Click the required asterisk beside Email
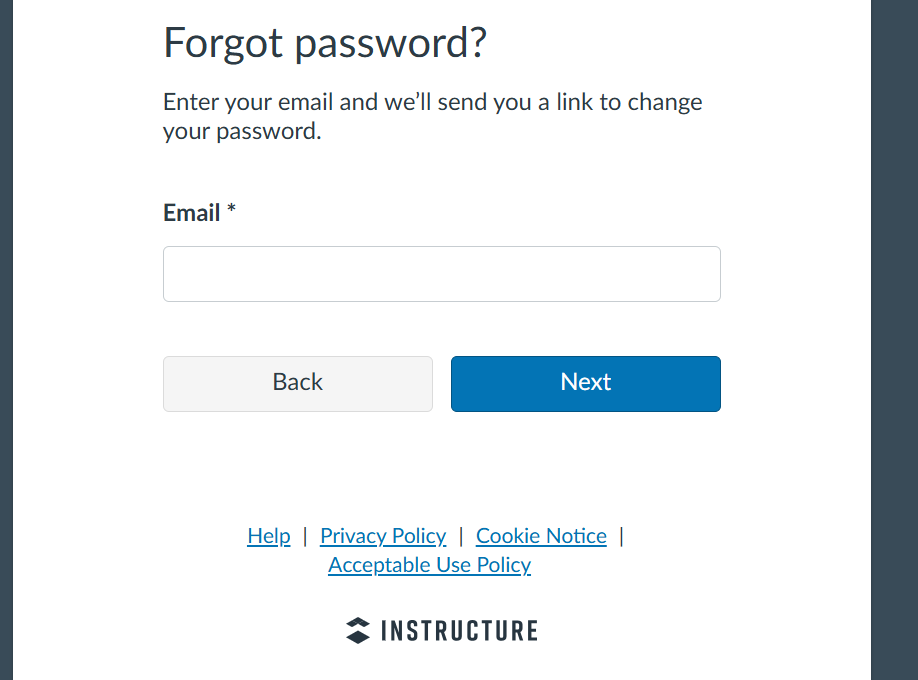 (x=231, y=209)
